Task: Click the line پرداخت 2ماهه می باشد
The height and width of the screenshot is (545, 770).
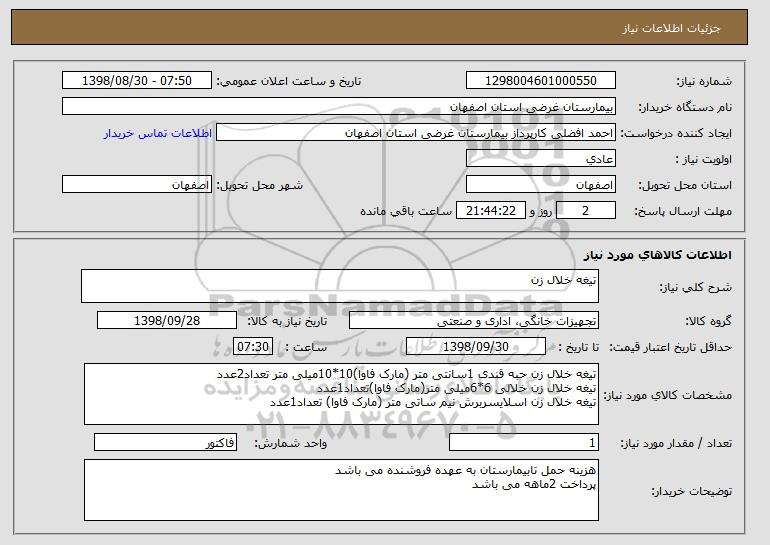Action: tap(534, 485)
